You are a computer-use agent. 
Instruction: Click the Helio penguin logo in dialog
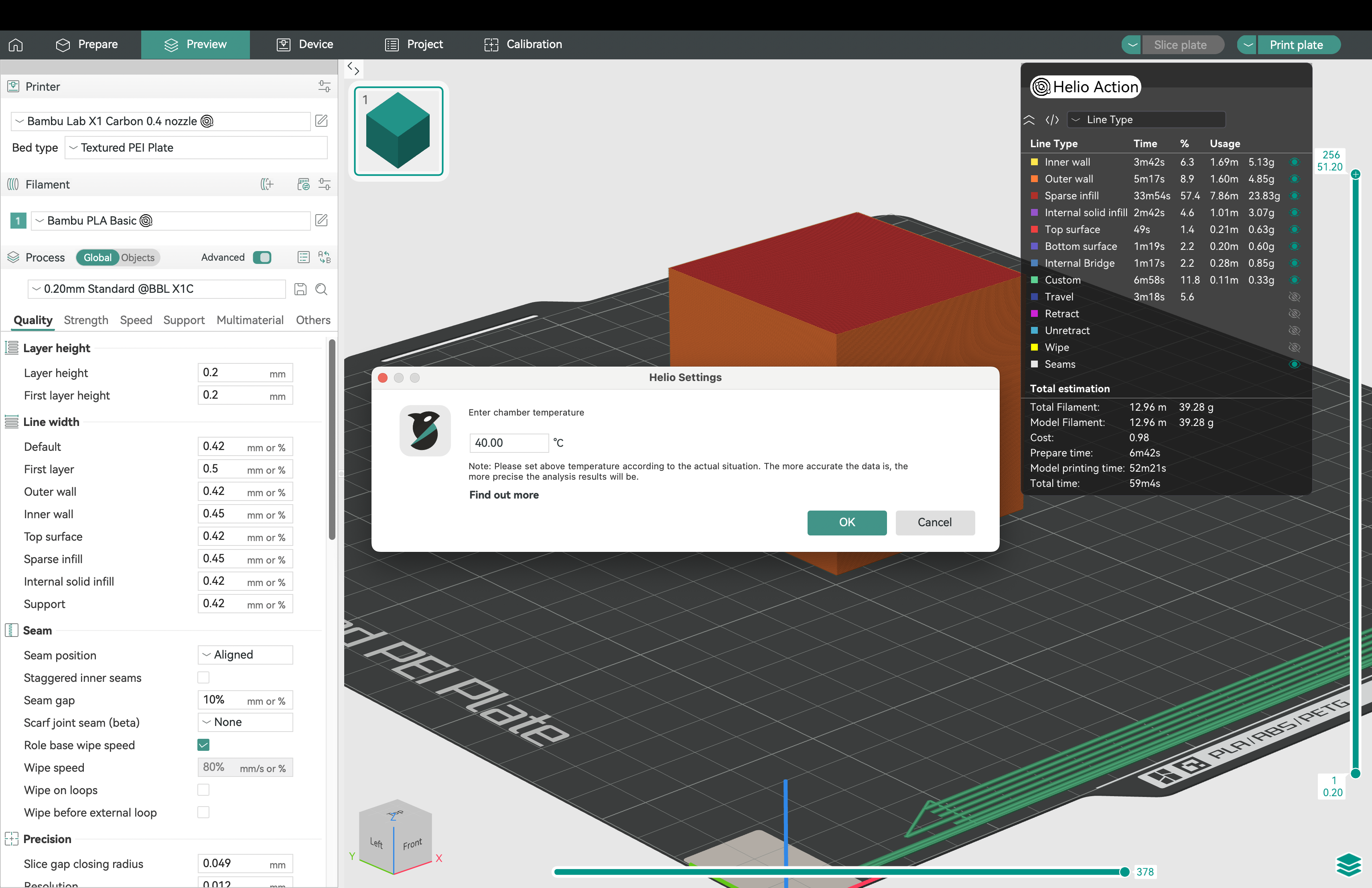[425, 430]
